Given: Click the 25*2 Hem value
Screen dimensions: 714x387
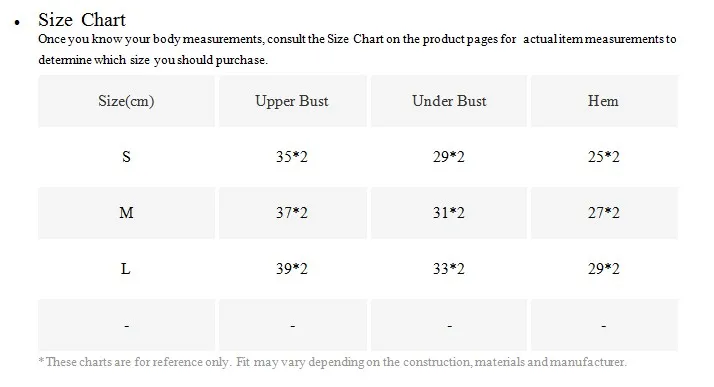Looking at the screenshot, I should (603, 157).
